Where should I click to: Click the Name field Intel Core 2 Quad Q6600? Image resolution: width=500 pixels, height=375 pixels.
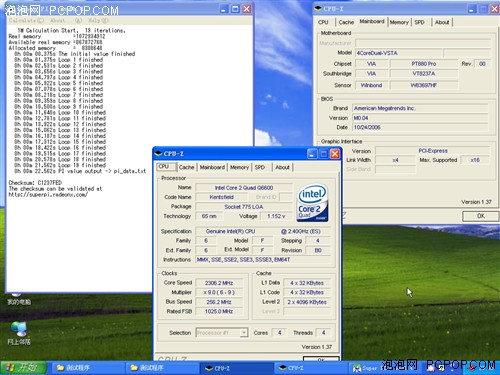tap(244, 188)
